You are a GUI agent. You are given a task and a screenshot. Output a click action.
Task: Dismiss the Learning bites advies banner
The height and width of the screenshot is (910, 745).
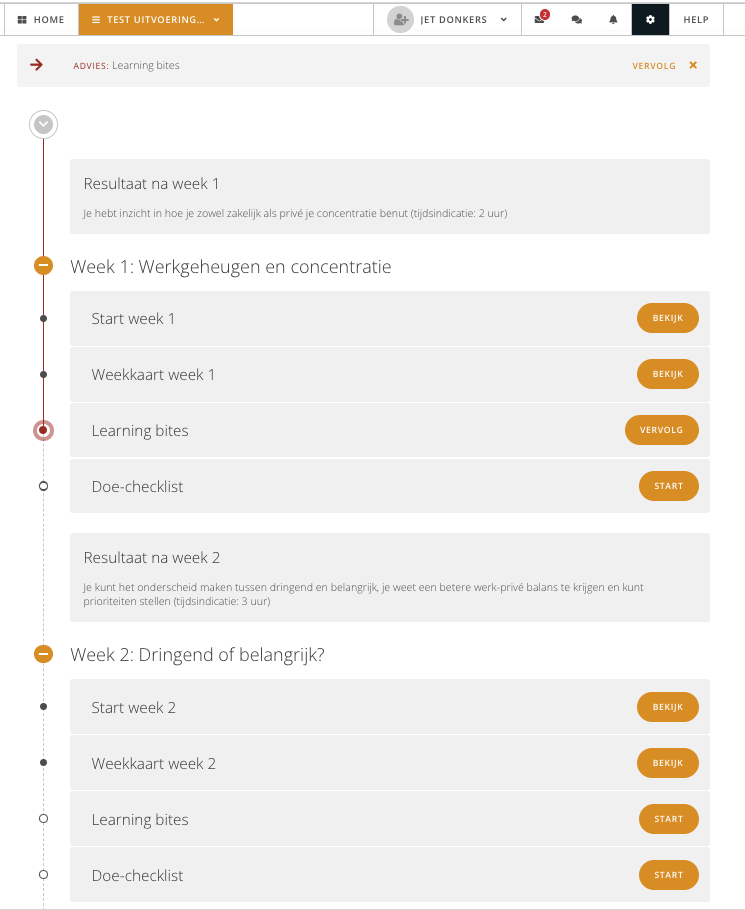691,65
